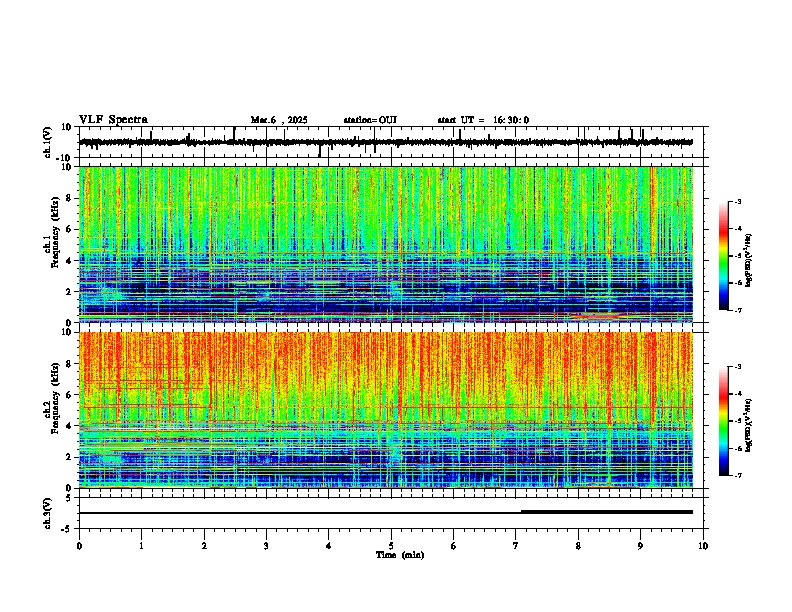Viewport: 792px width, 612px height.
Task: Click ch.2 colorbar log(PSD) label
Action: [x=748, y=425]
